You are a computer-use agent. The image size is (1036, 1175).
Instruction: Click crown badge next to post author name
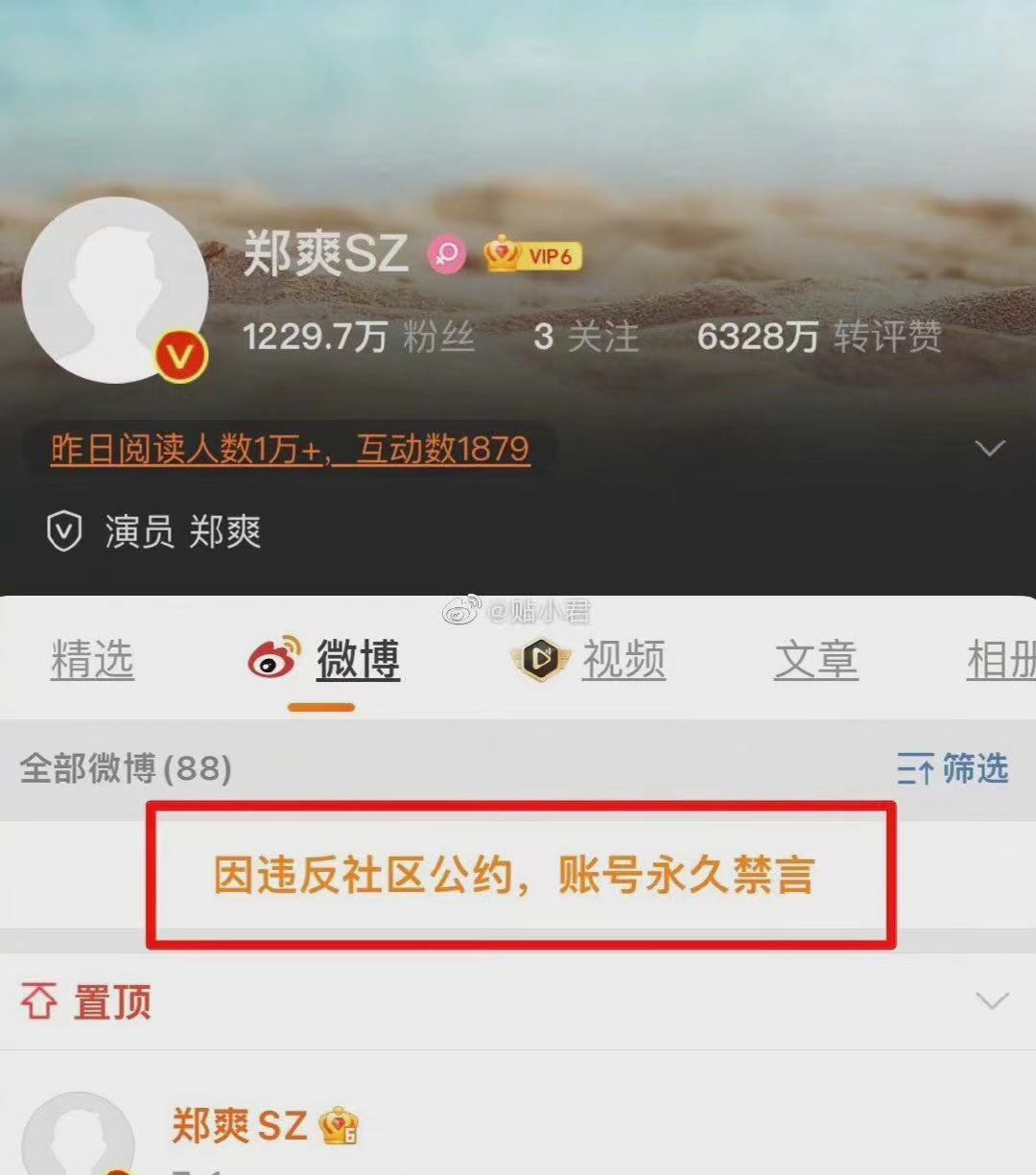click(339, 1125)
